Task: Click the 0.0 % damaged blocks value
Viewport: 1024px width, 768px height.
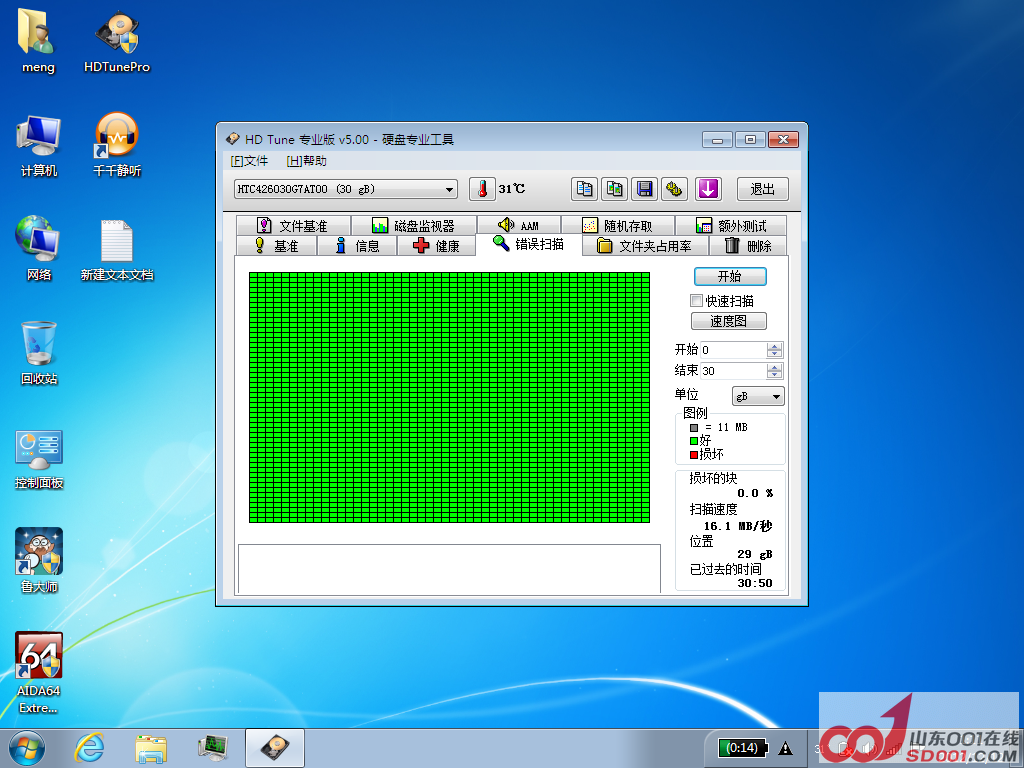Action: (755, 493)
